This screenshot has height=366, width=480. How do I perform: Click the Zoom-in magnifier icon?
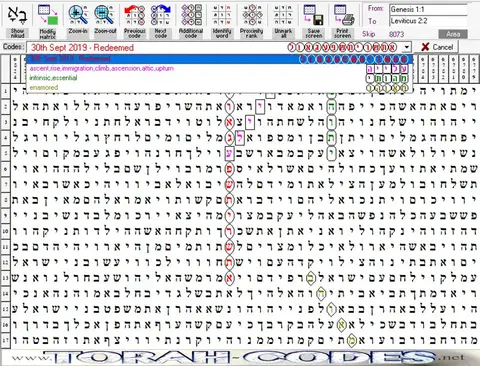click(78, 15)
